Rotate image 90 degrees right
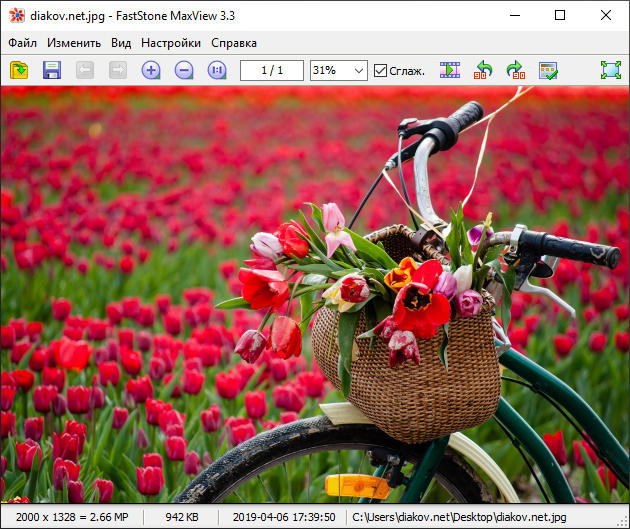The width and height of the screenshot is (630, 529). tap(516, 70)
